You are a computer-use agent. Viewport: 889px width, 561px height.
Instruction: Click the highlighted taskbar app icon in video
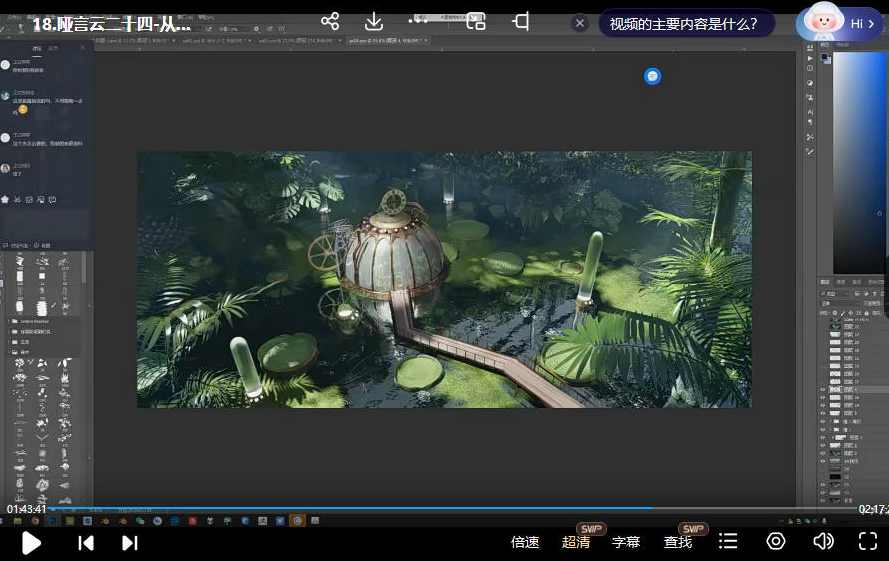(298, 520)
